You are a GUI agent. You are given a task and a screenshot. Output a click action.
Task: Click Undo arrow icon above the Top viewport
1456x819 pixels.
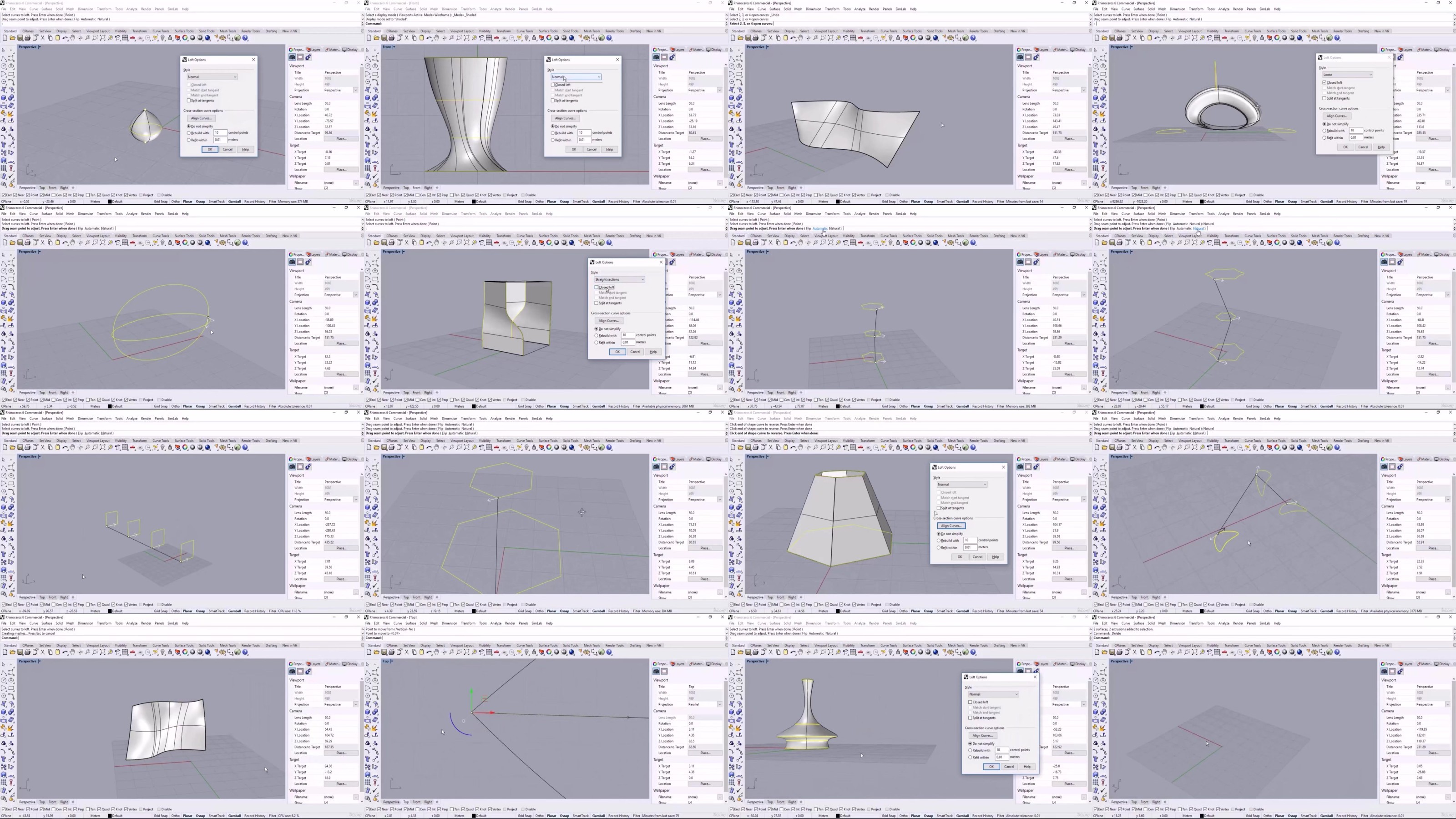click(429, 652)
